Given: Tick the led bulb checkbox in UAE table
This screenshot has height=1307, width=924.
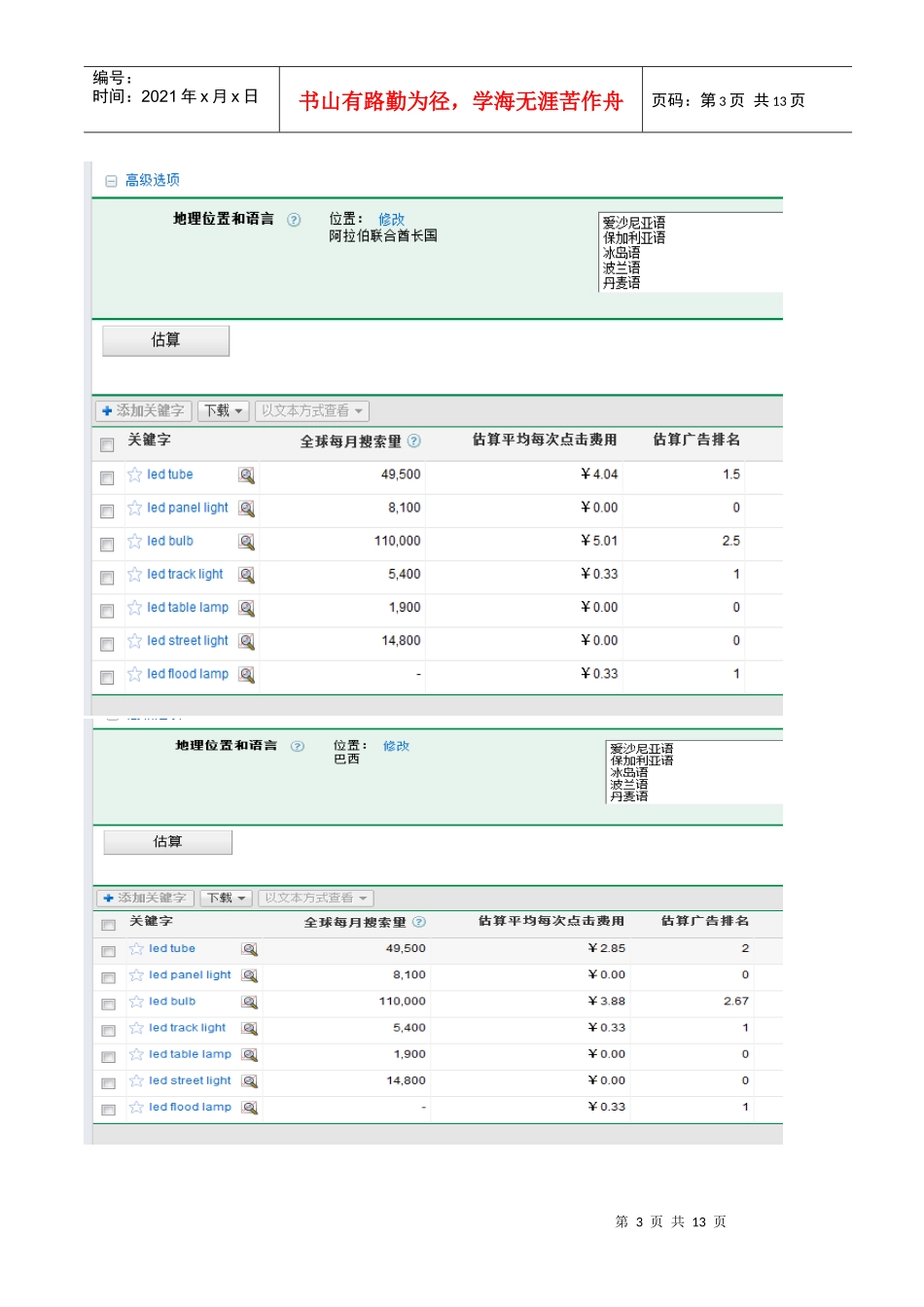Looking at the screenshot, I should coord(107,545).
